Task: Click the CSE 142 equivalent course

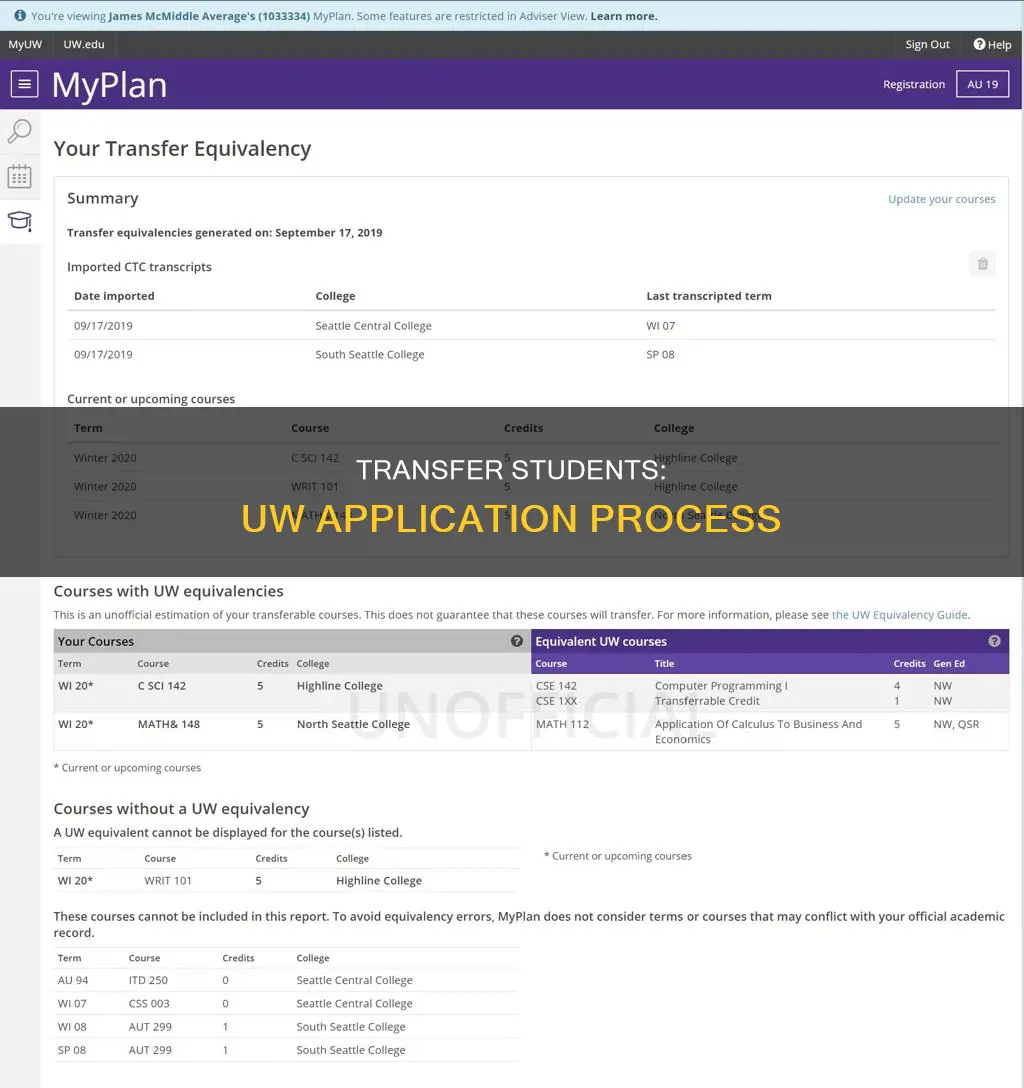Action: (x=556, y=686)
